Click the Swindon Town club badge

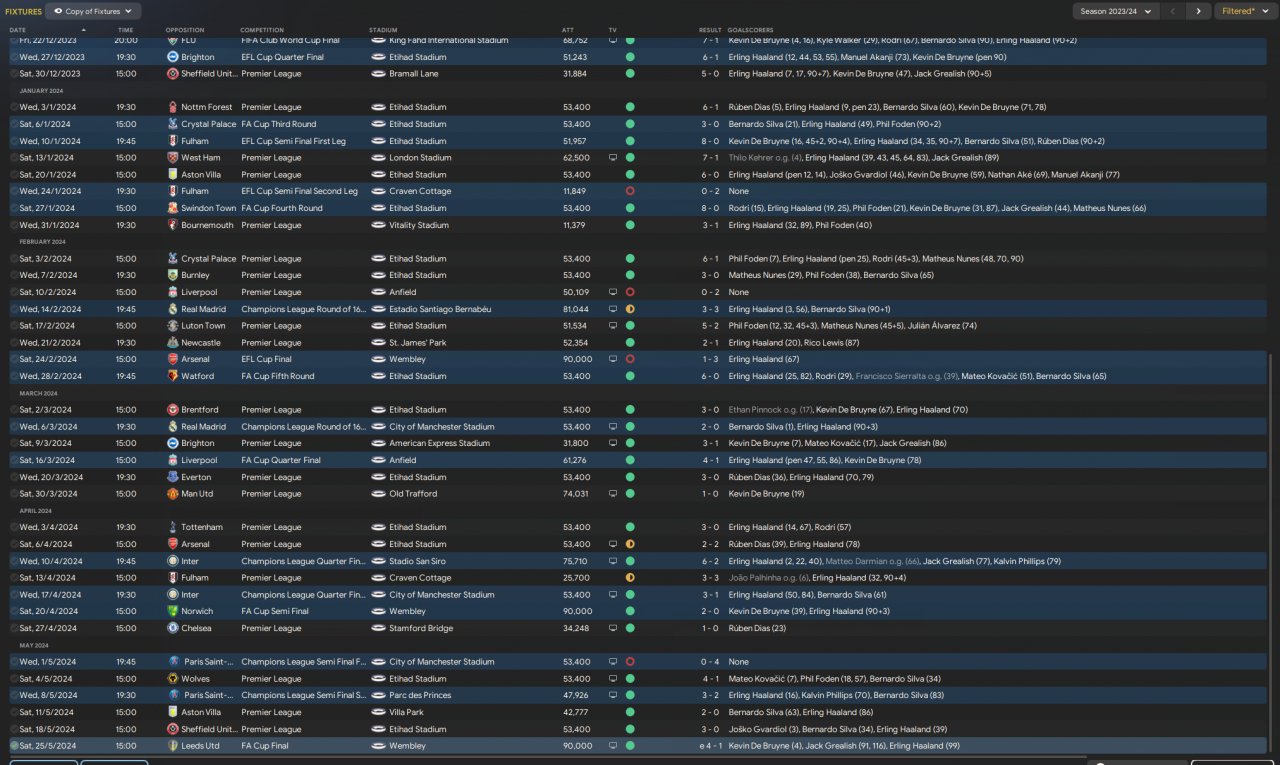pyautogui.click(x=173, y=208)
